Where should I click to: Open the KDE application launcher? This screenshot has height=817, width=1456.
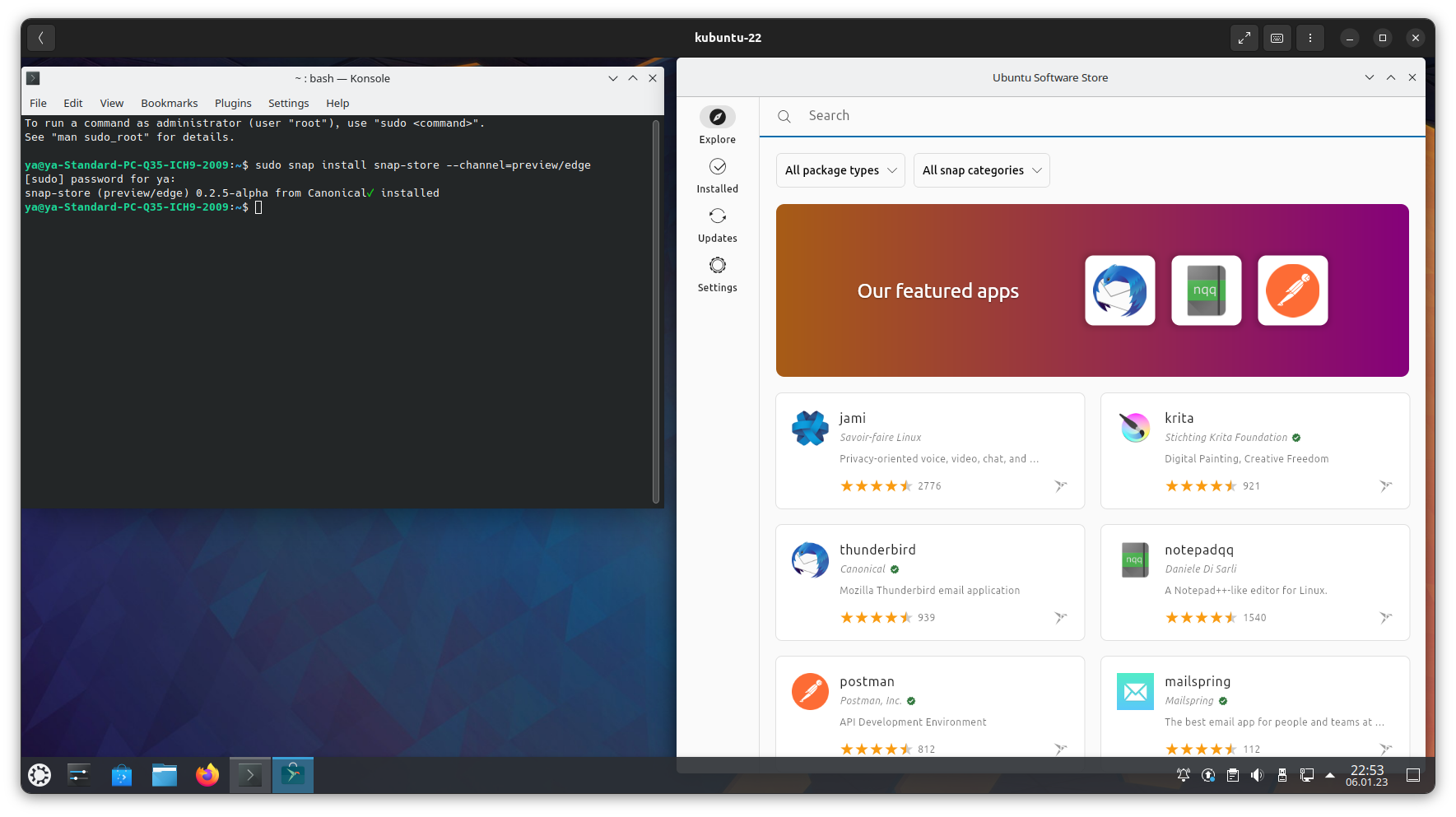tap(40, 775)
